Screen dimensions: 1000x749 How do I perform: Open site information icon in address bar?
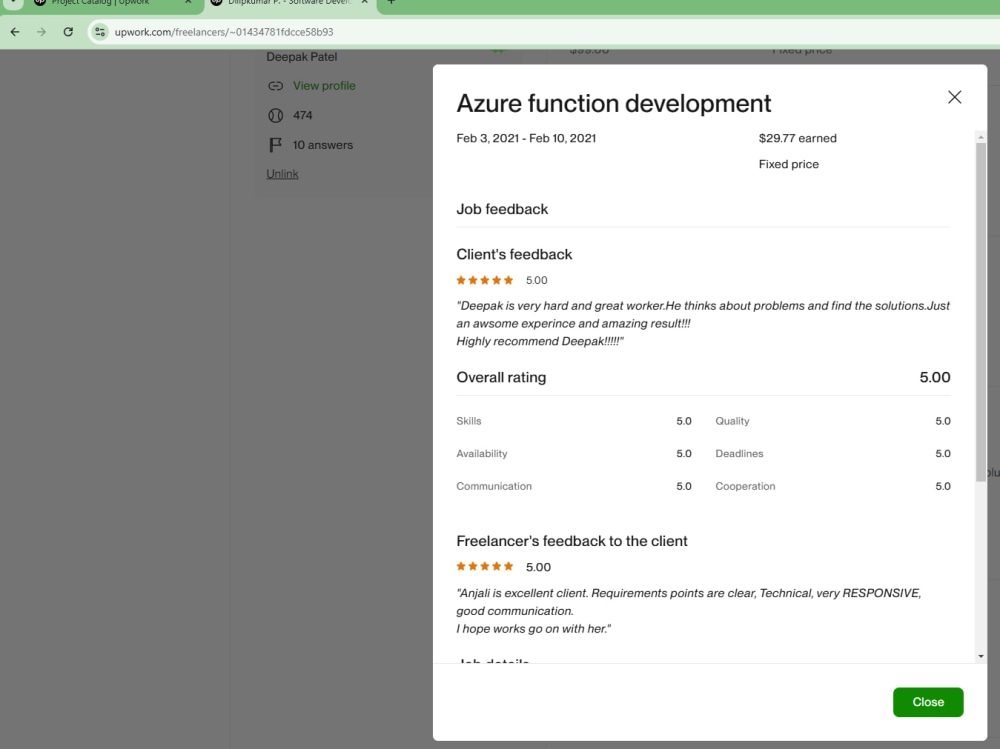click(100, 32)
